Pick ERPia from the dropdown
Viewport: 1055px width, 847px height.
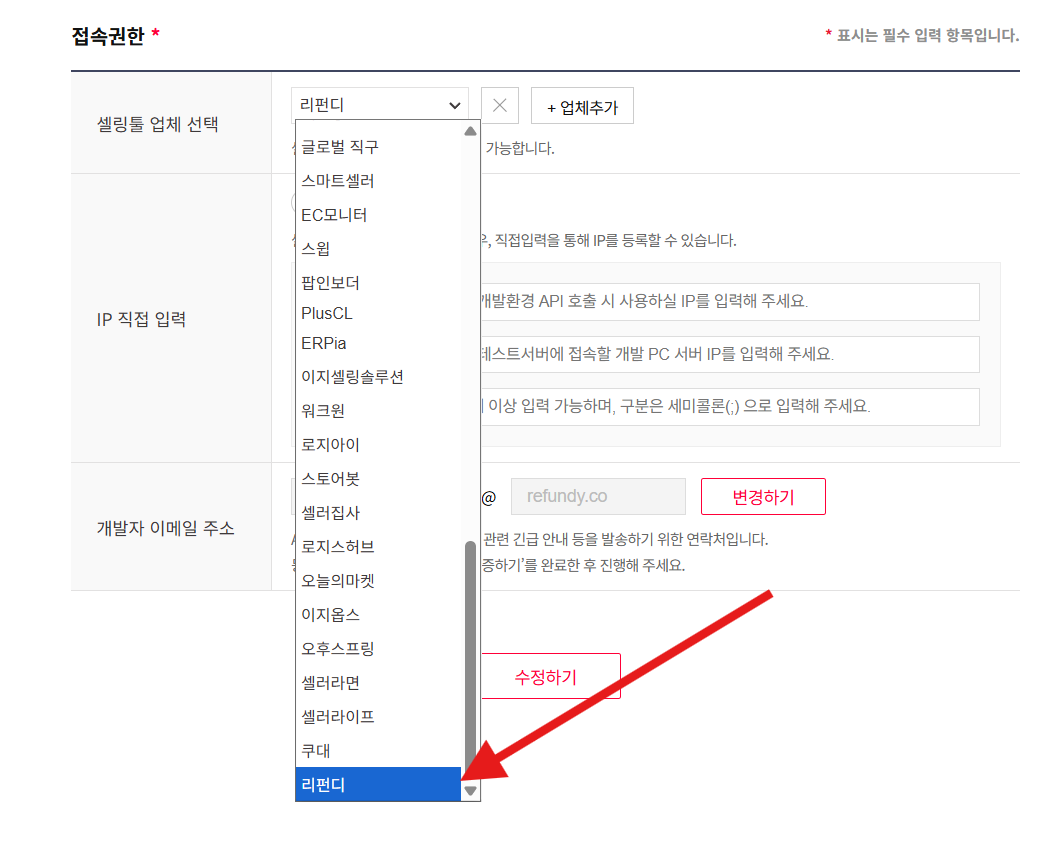click(x=378, y=343)
